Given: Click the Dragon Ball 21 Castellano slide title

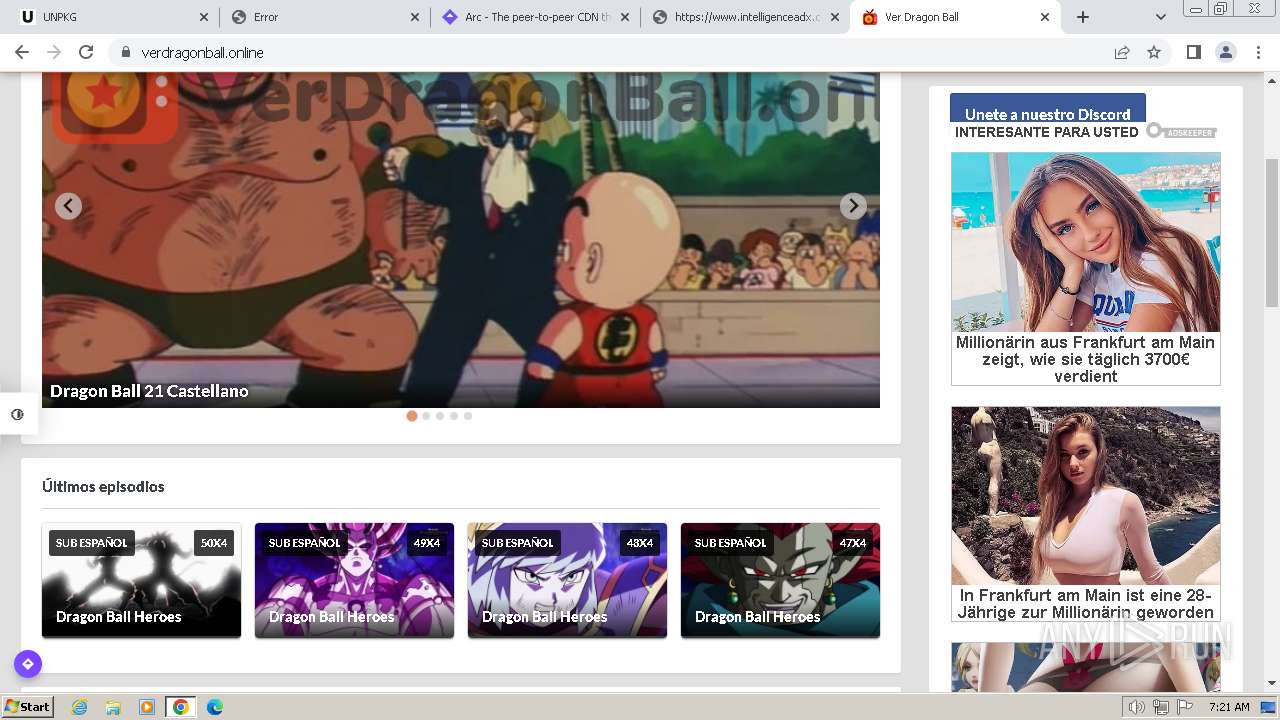Looking at the screenshot, I should [149, 391].
